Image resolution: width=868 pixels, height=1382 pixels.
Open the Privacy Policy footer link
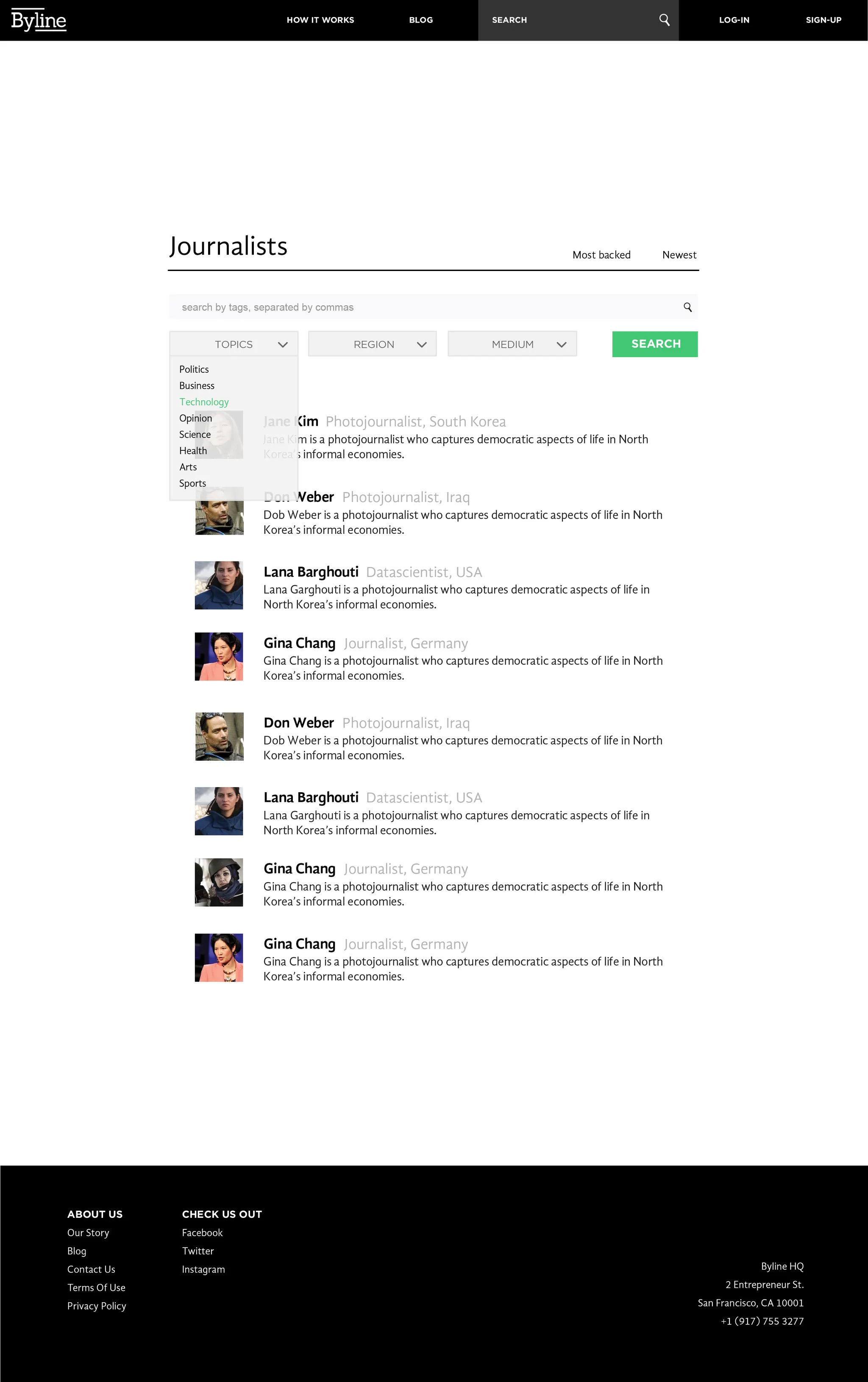pyautogui.click(x=96, y=1306)
